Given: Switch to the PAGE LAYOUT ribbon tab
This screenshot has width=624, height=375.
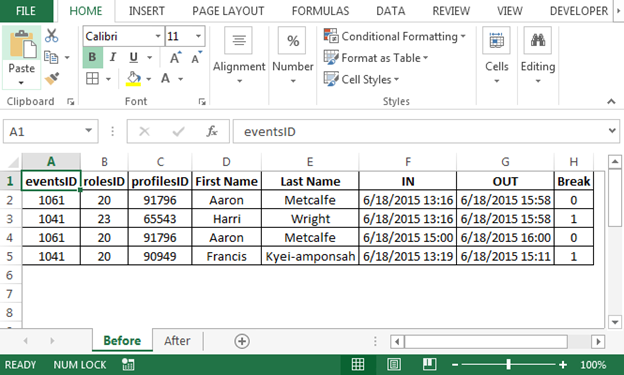Looking at the screenshot, I should point(228,11).
